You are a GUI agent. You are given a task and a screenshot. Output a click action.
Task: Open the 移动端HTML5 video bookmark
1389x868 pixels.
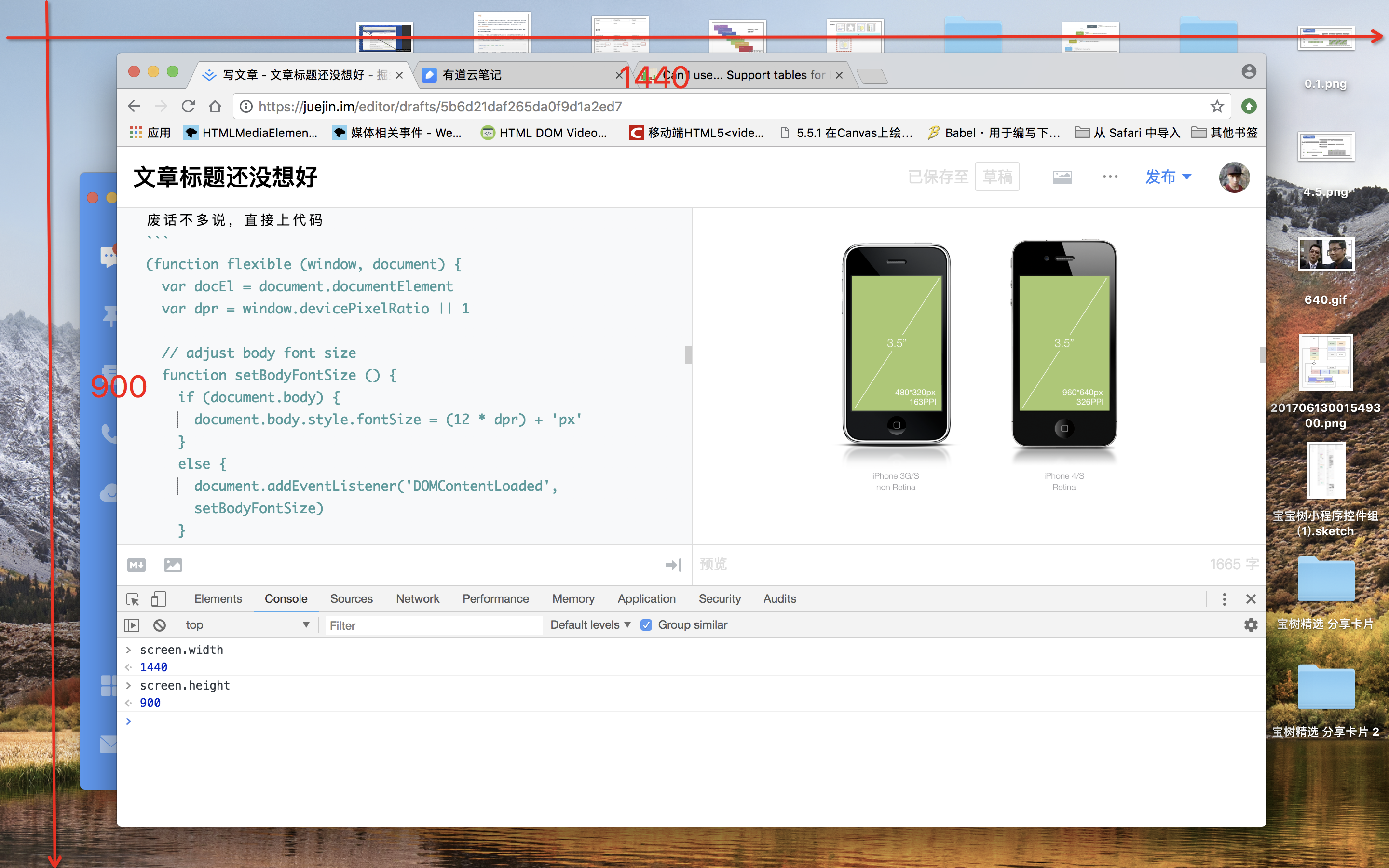coord(697,133)
